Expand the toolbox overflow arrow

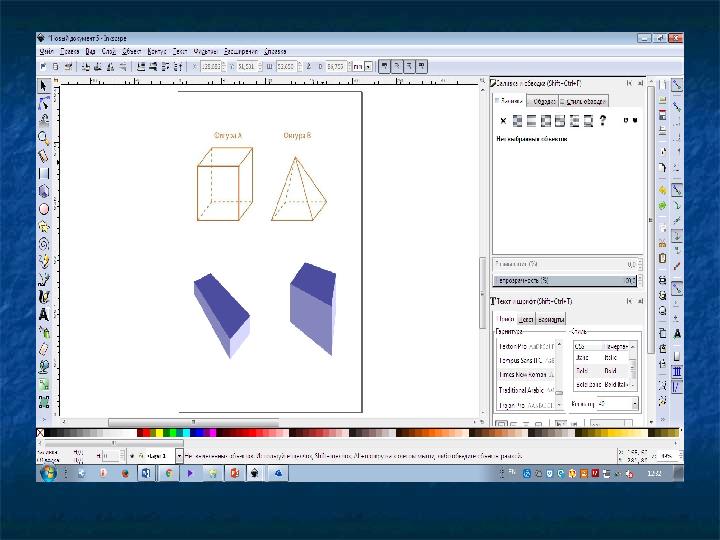pyautogui.click(x=44, y=419)
